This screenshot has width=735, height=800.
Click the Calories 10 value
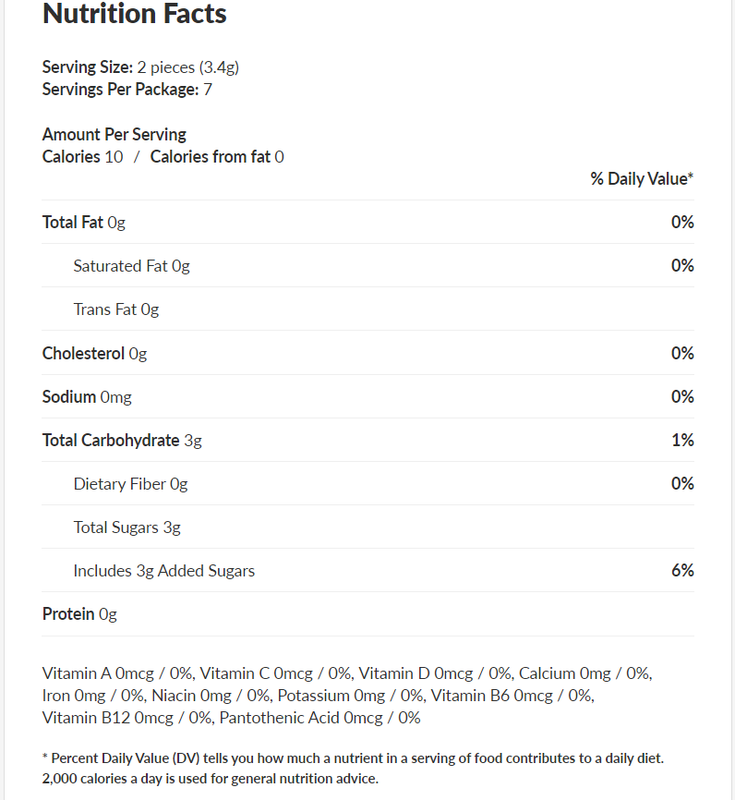coord(83,157)
